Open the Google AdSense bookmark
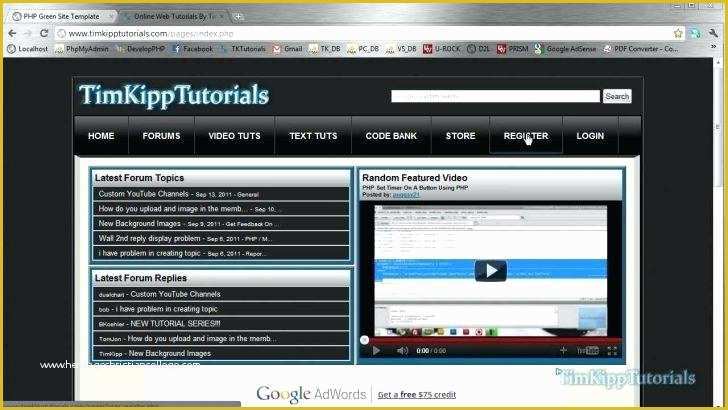Screen dimensions: 728x410 pyautogui.click(x=565, y=49)
